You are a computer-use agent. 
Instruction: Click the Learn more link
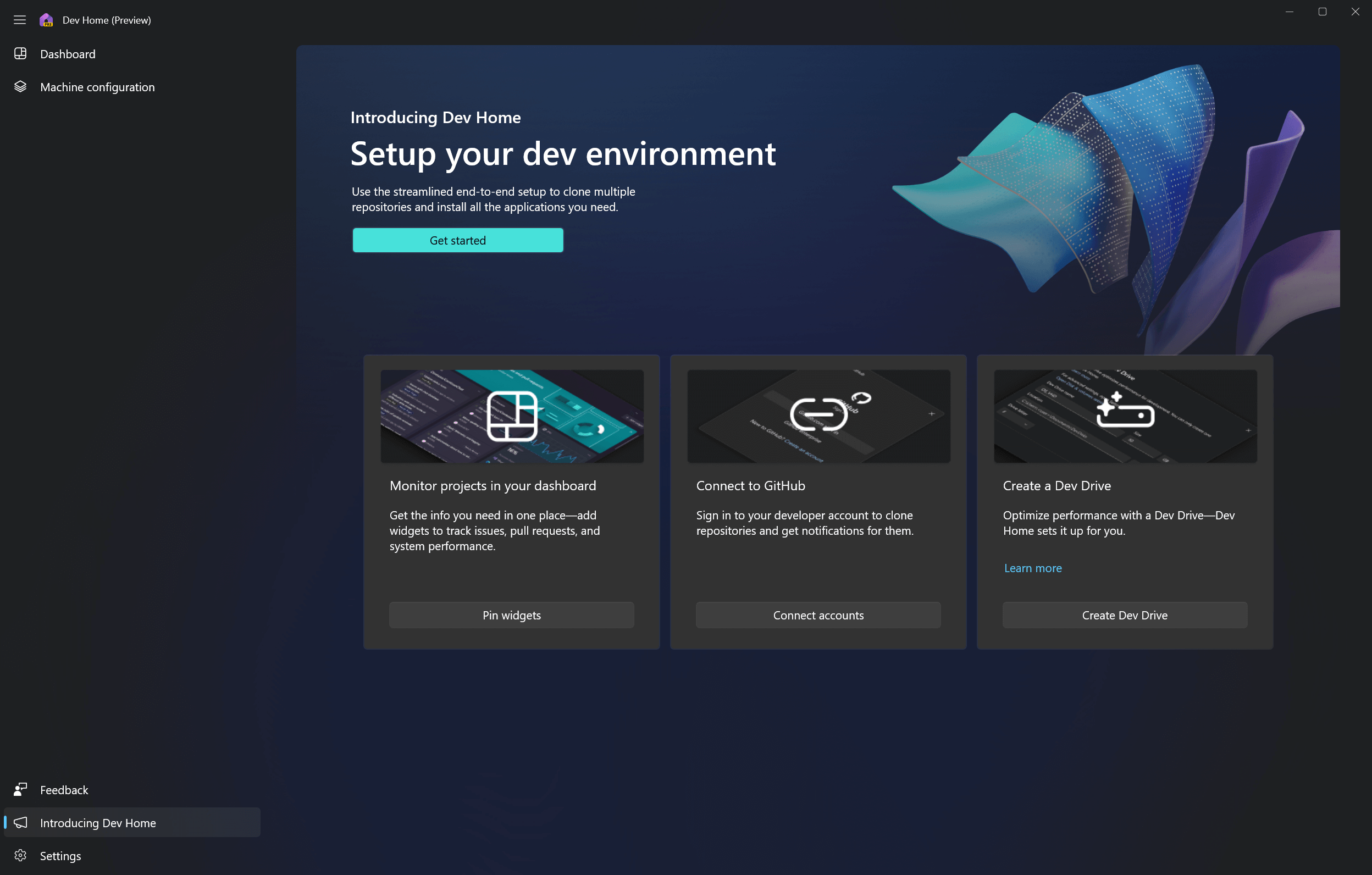[x=1033, y=567]
